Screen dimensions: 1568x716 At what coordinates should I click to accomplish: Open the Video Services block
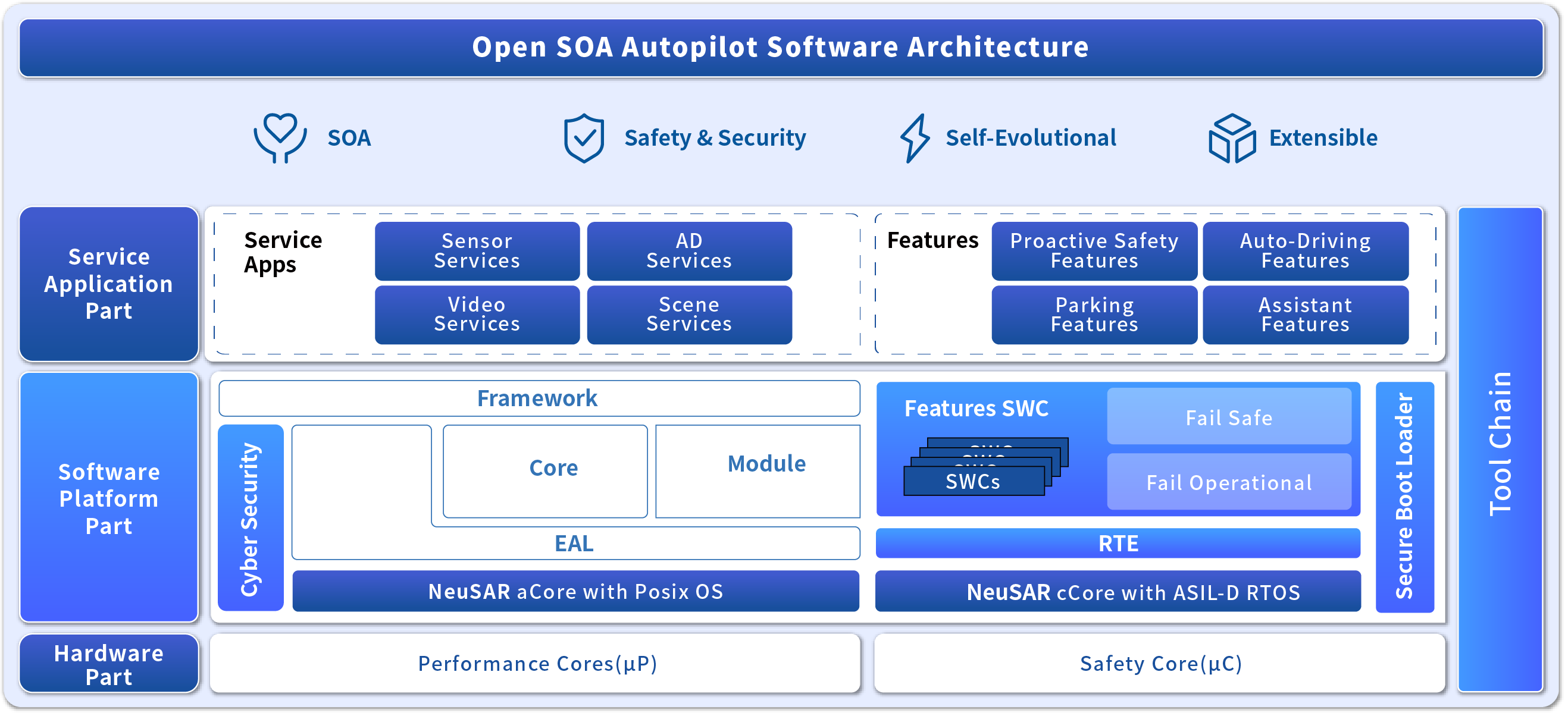click(477, 314)
